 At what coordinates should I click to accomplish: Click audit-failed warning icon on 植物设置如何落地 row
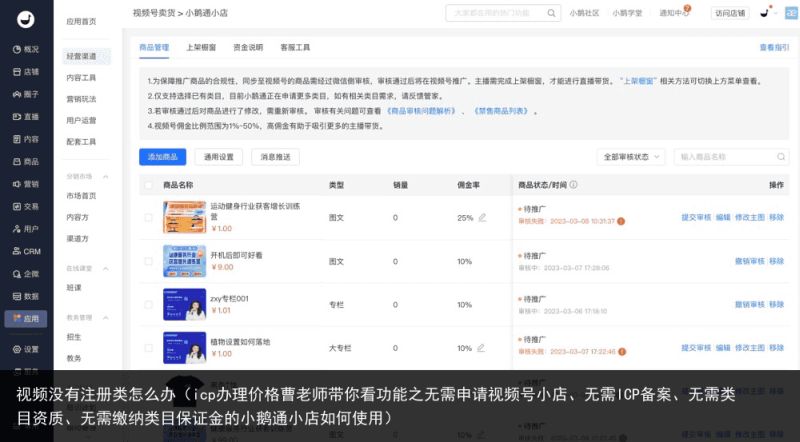[x=622, y=352]
